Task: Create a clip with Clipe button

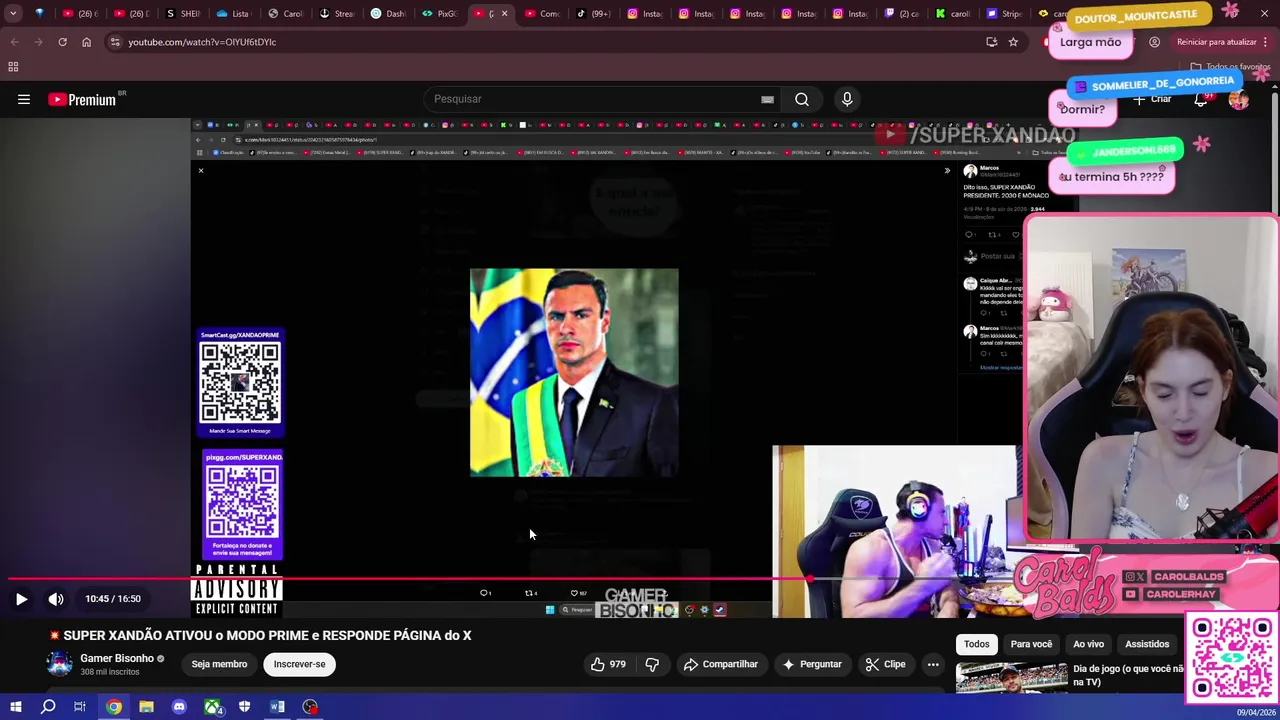Action: point(886,664)
